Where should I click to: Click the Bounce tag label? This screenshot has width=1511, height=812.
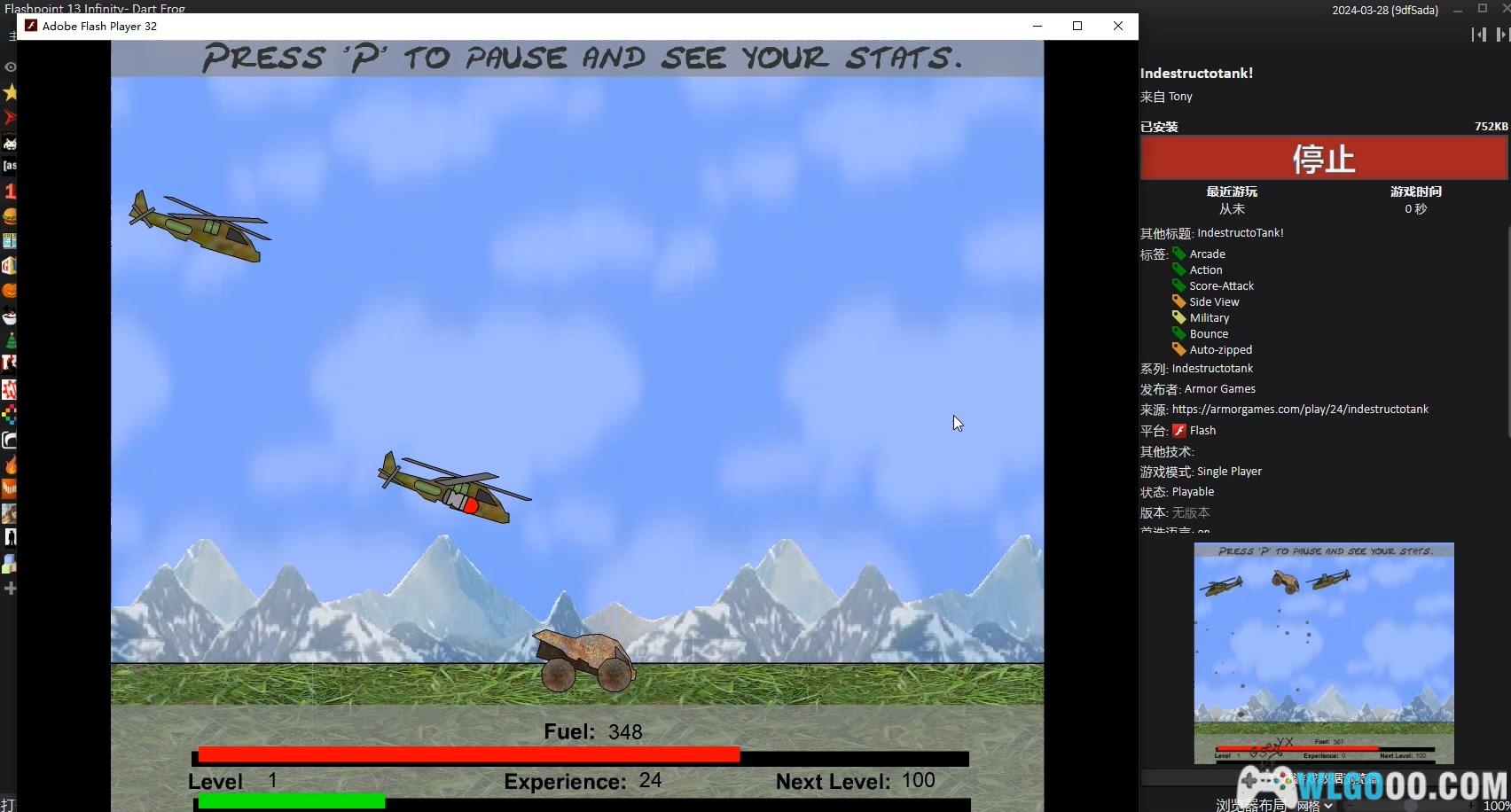(1209, 334)
